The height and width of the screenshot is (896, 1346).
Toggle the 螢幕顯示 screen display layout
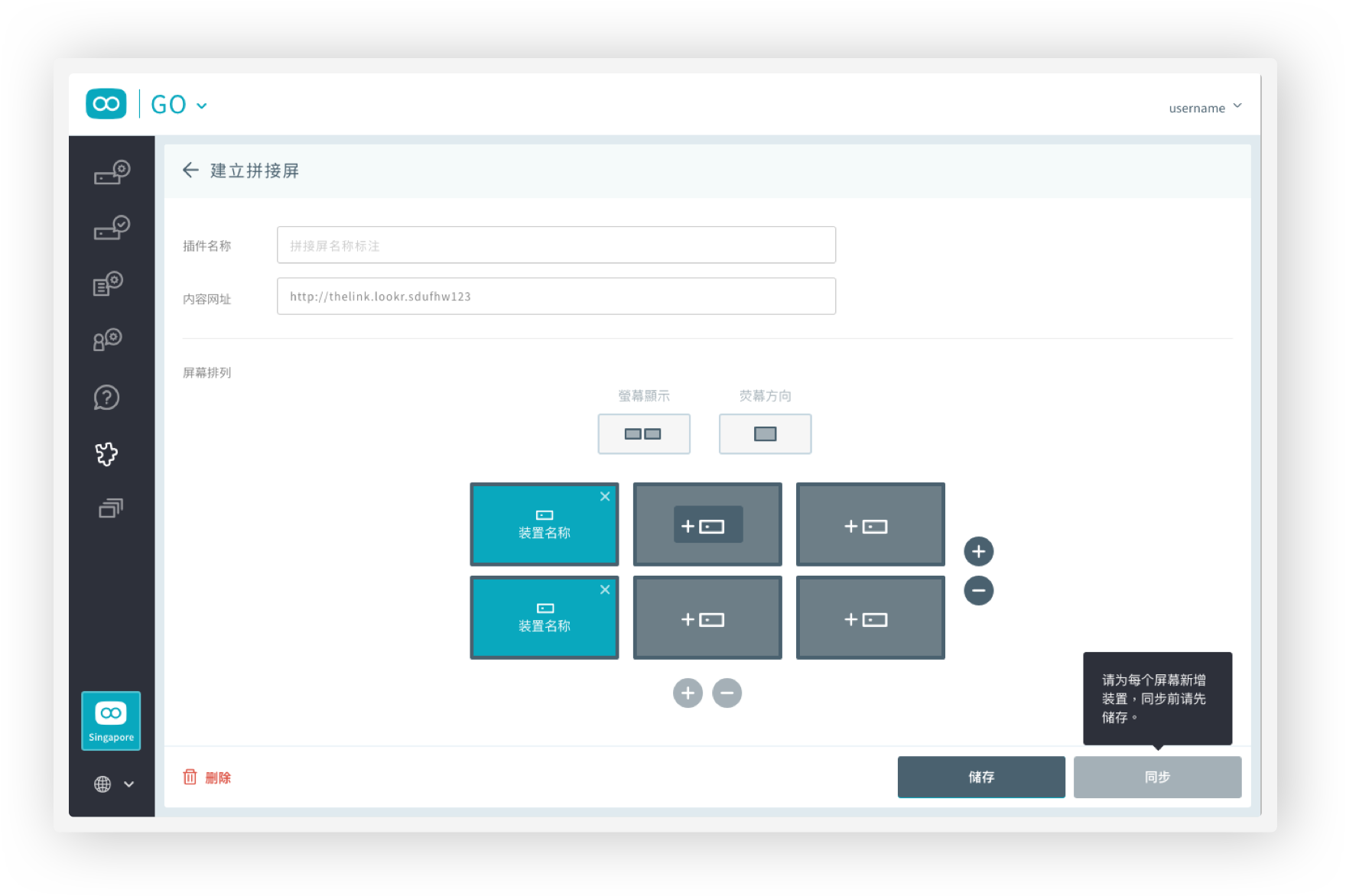643,434
